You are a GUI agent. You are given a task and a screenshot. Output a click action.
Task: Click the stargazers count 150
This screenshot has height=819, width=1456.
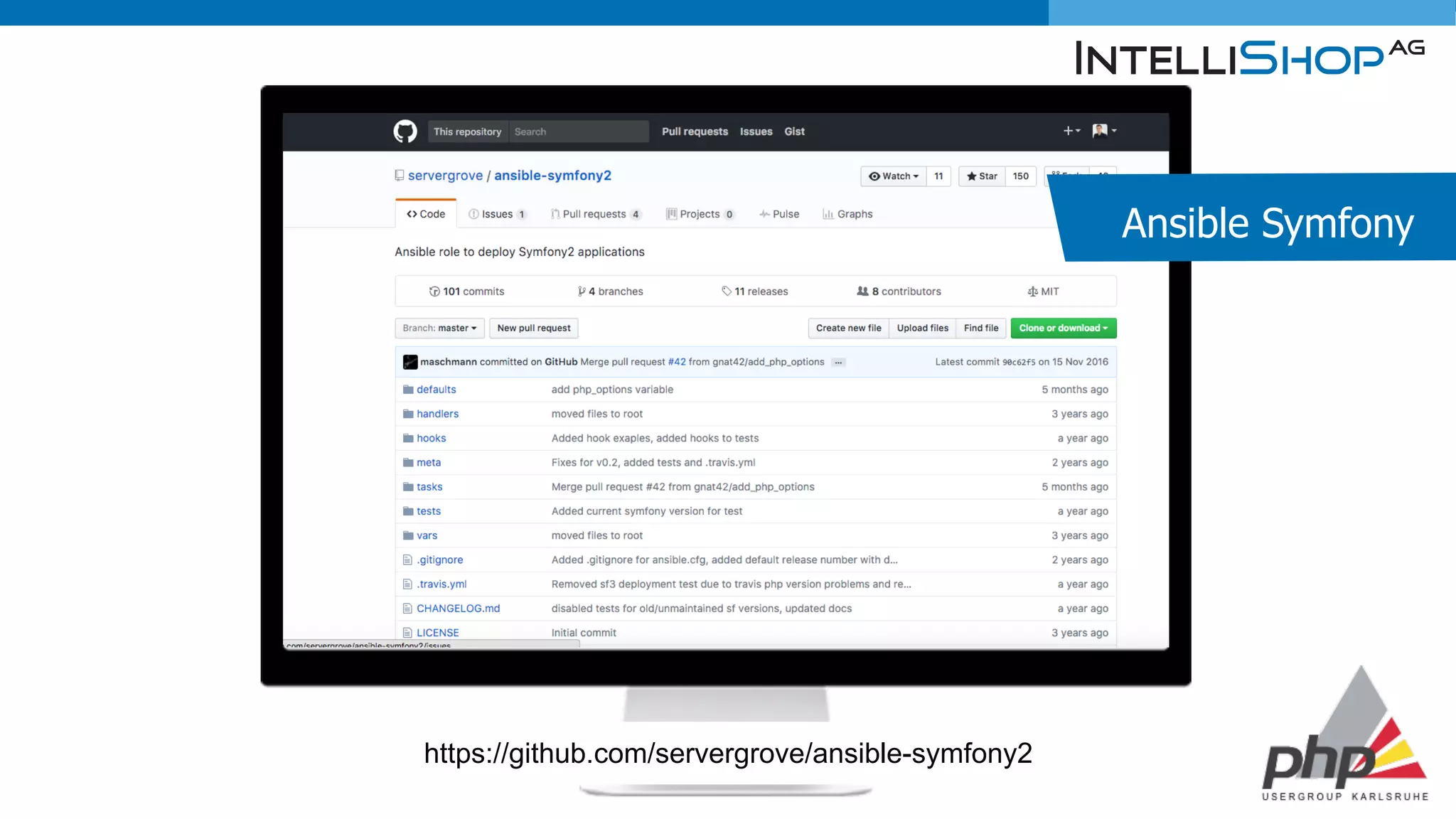coord(1021,176)
